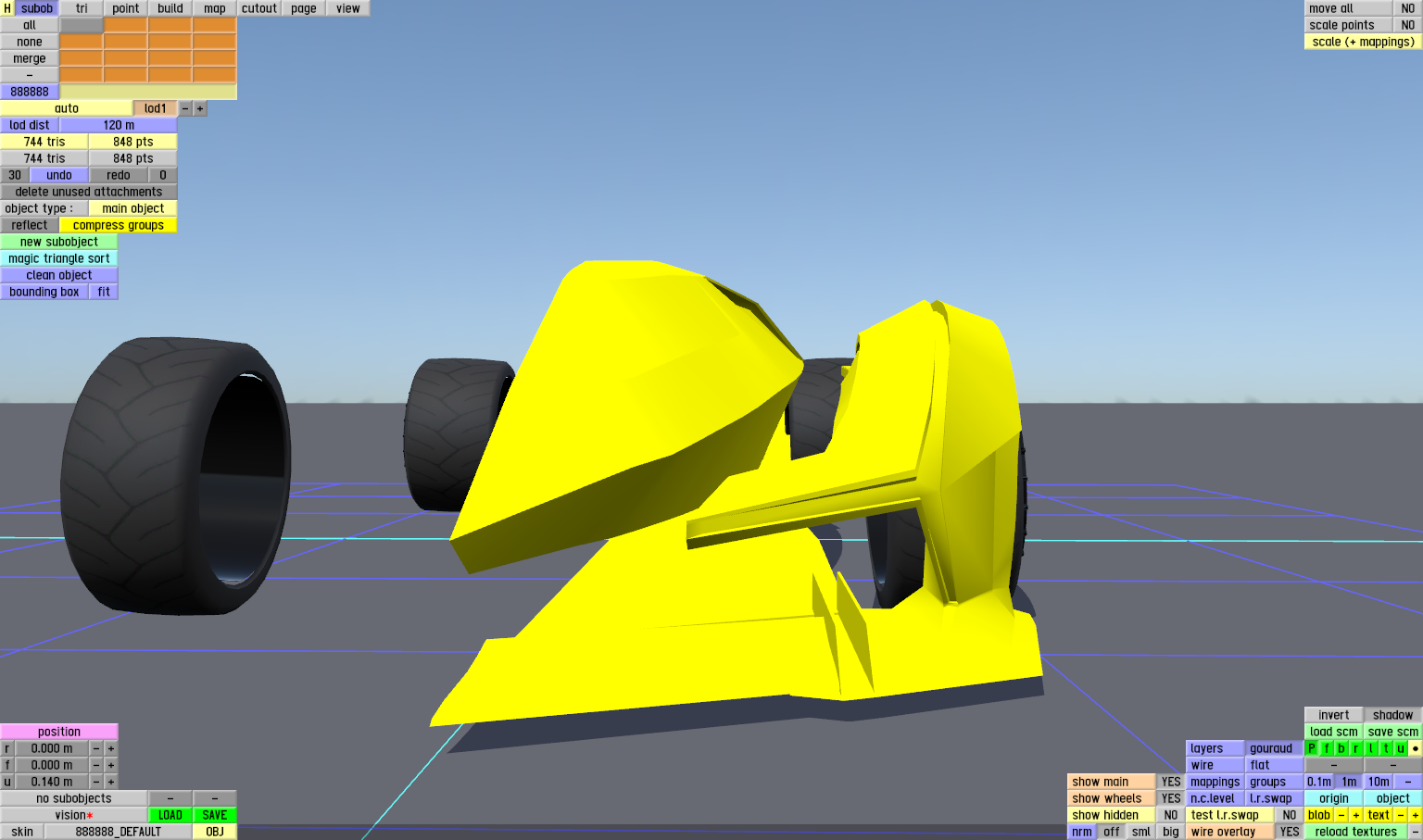
Task: Click the bounding box button
Action: pyautogui.click(x=44, y=292)
